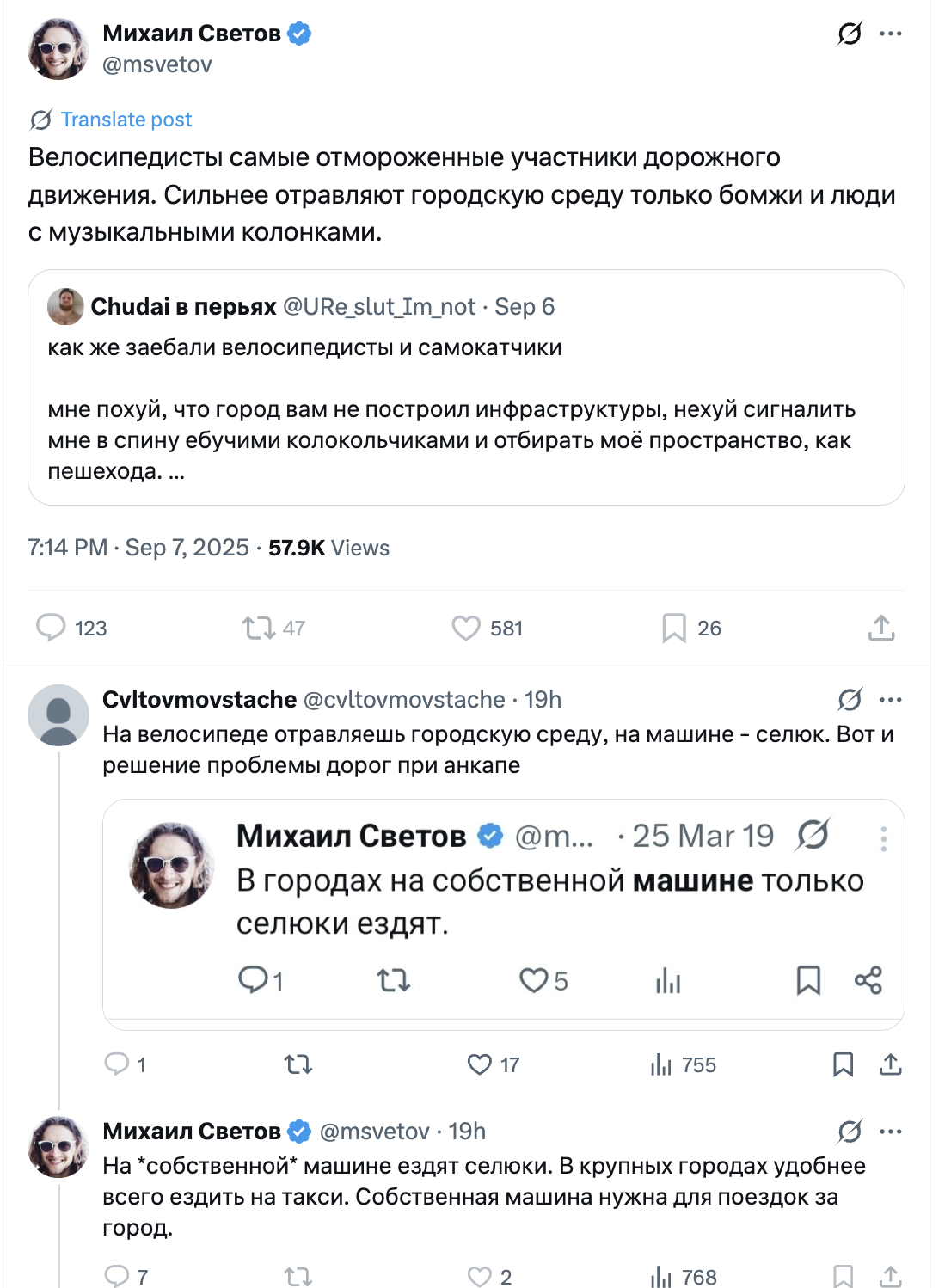This screenshot has height=1288, width=951.
Task: View analytics for reply with 755 views
Action: pos(661,1065)
